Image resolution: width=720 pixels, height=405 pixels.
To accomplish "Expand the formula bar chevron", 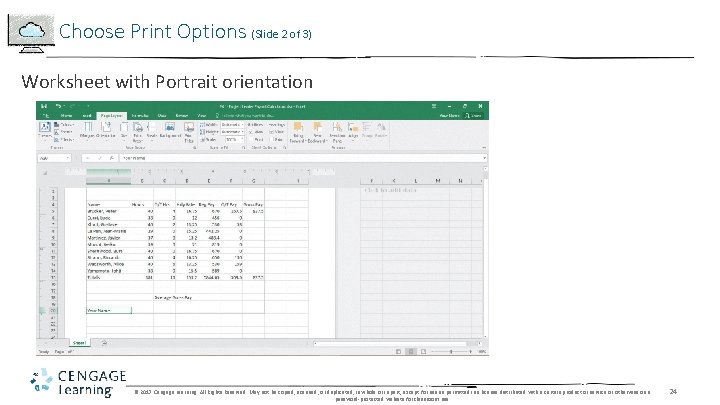I will coord(484,158).
